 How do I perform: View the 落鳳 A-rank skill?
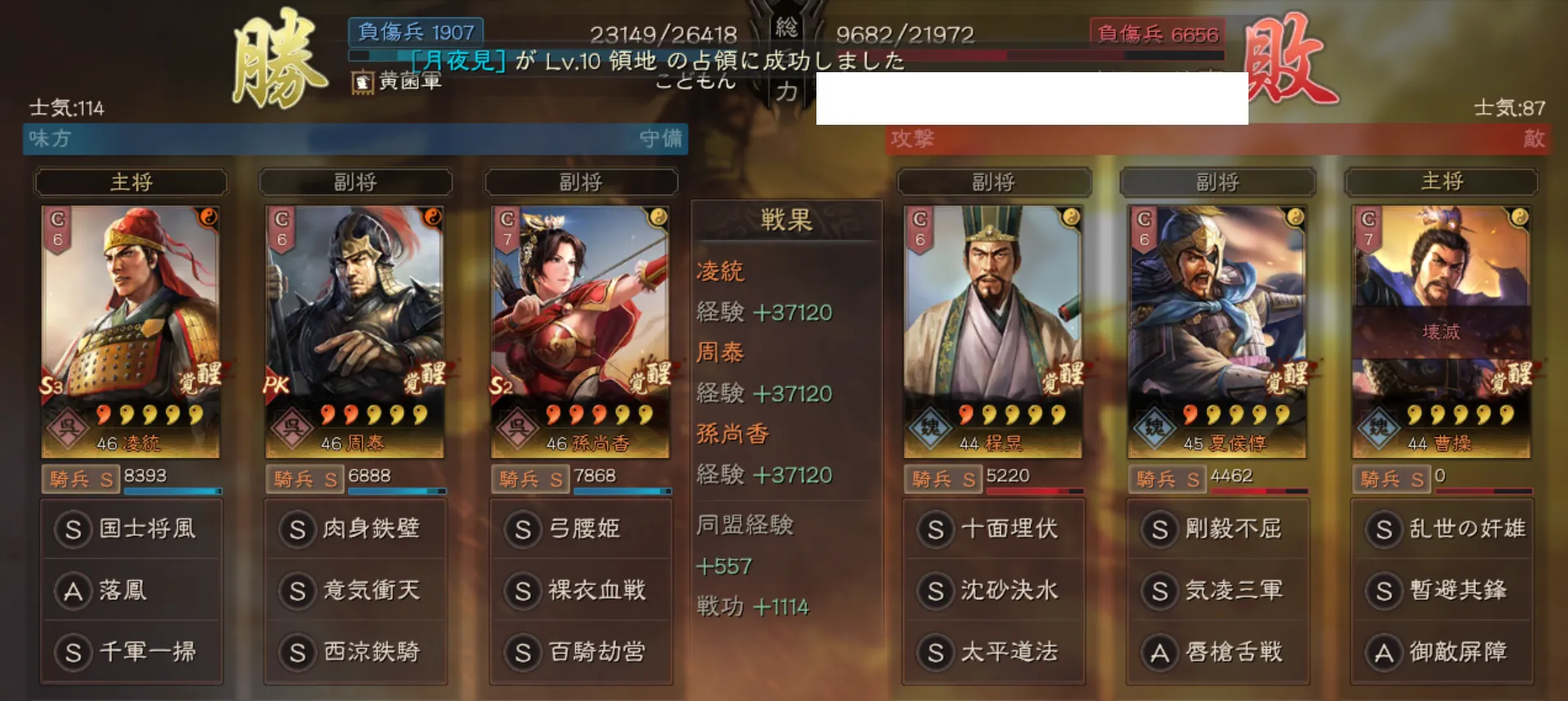[131, 590]
